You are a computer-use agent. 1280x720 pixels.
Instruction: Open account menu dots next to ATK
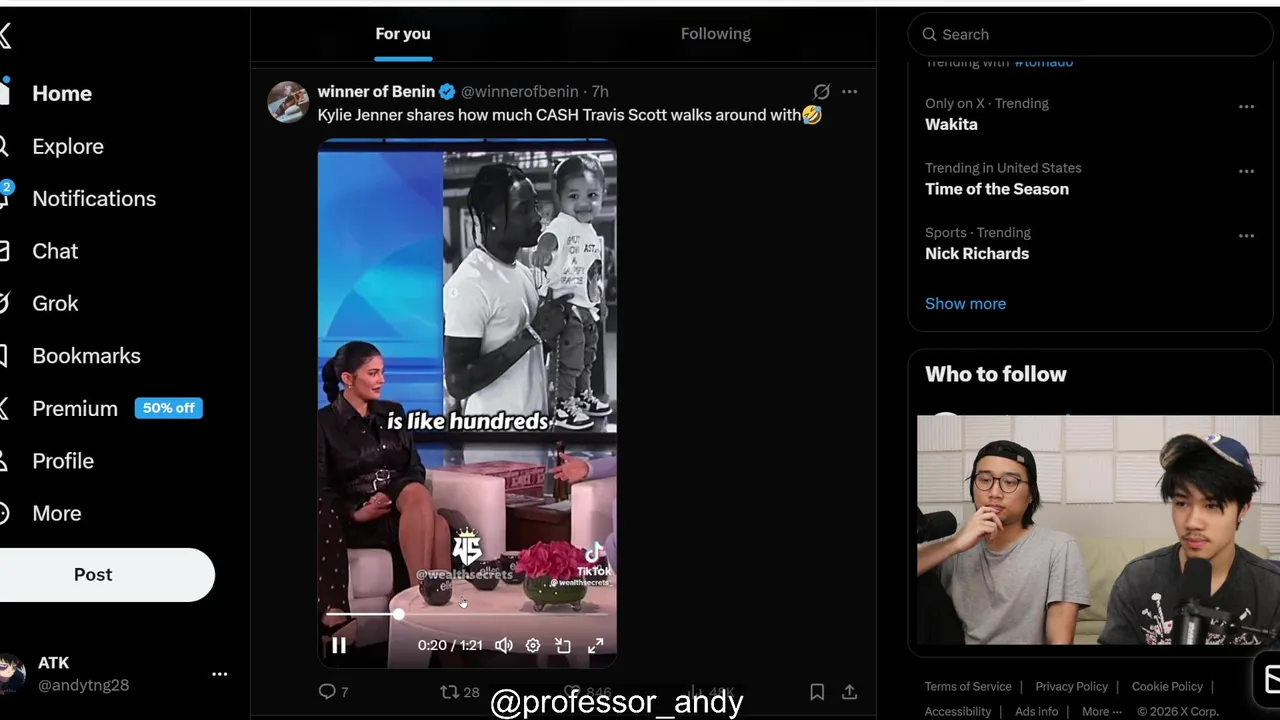[220, 674]
